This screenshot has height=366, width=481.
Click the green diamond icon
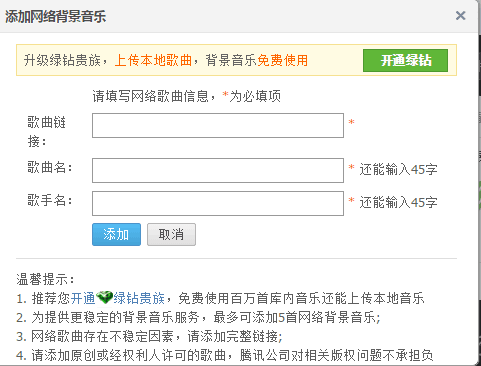(x=104, y=298)
